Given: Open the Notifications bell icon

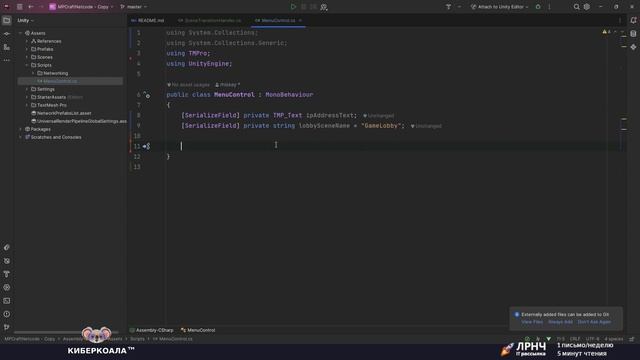Looking at the screenshot, I should point(633,20).
